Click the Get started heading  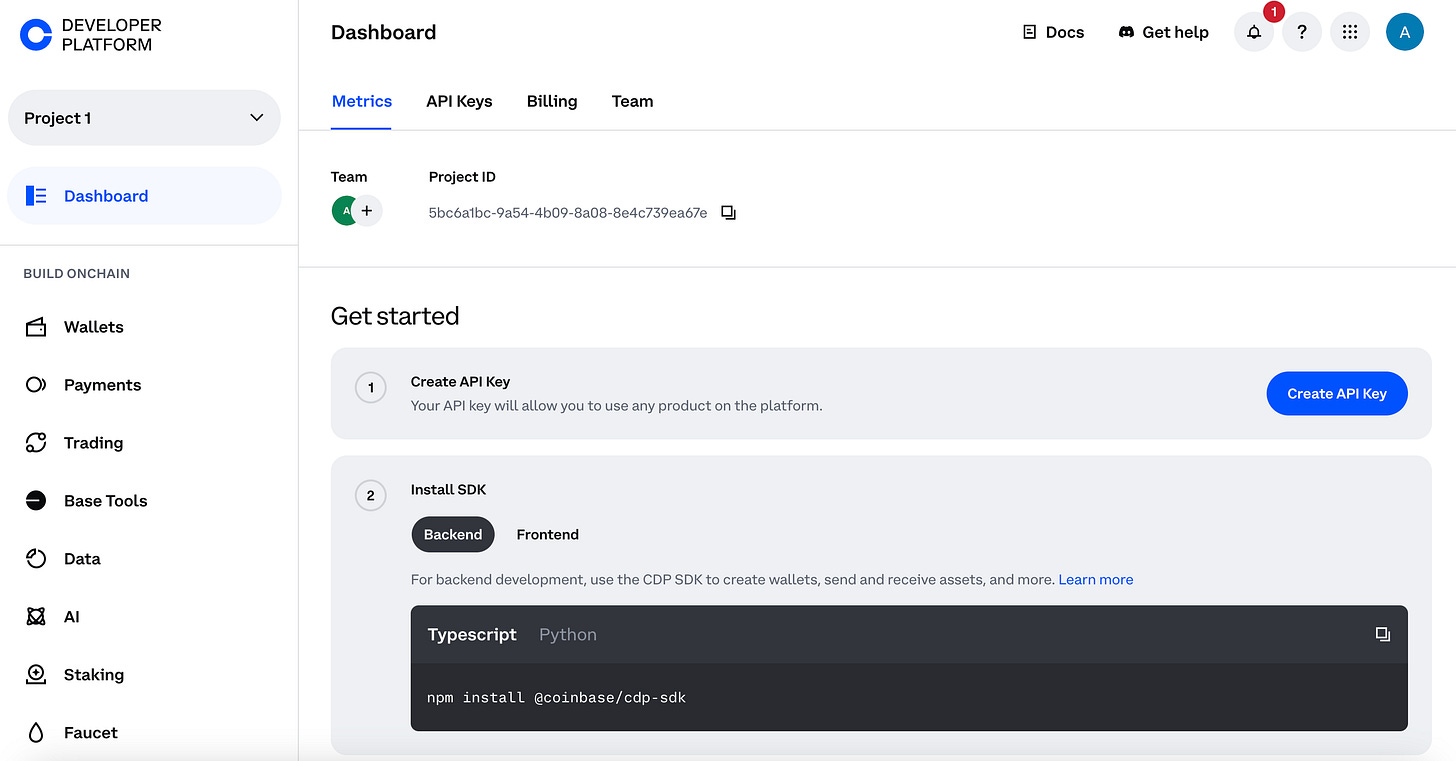coord(395,316)
